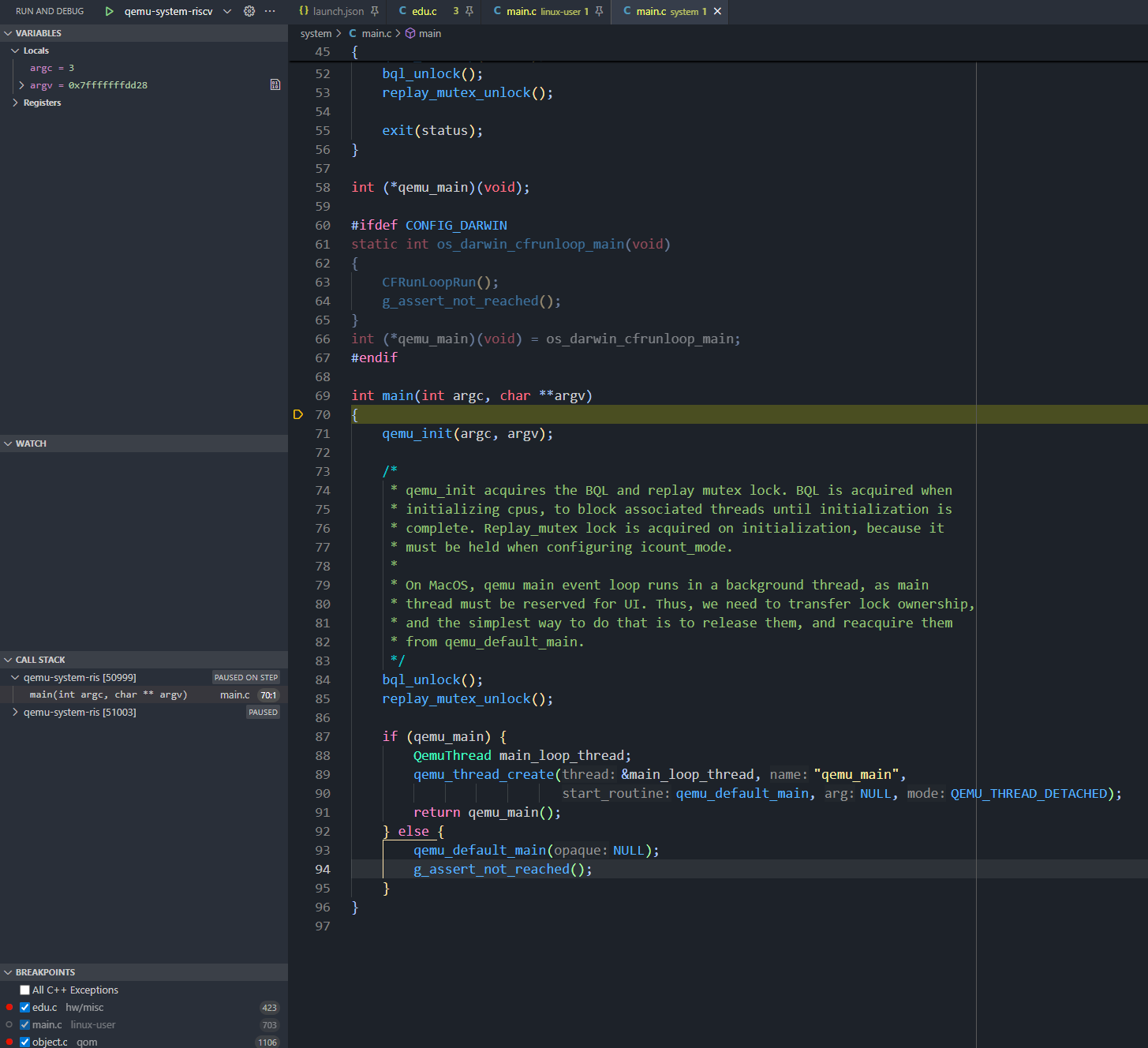
Task: Click the system breadcrumb link
Action: tap(316, 33)
